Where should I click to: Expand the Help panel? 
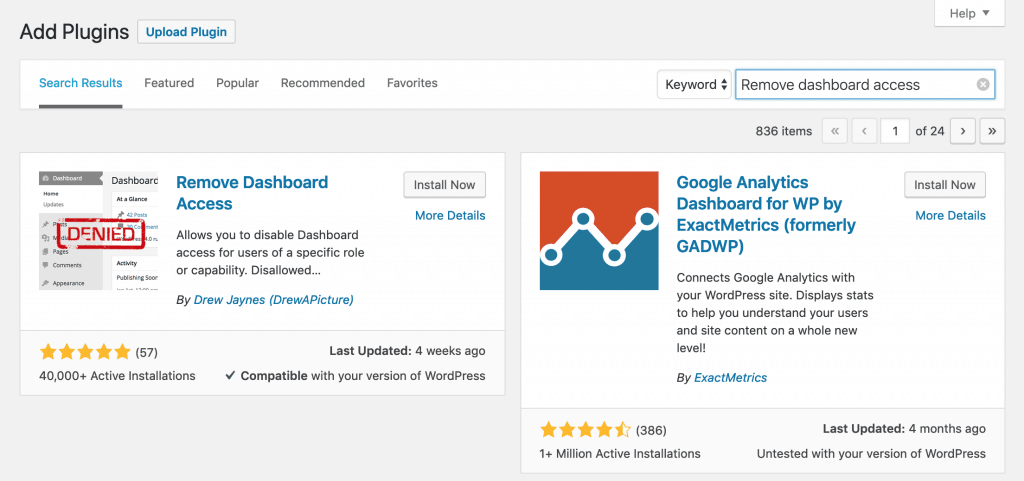point(969,13)
